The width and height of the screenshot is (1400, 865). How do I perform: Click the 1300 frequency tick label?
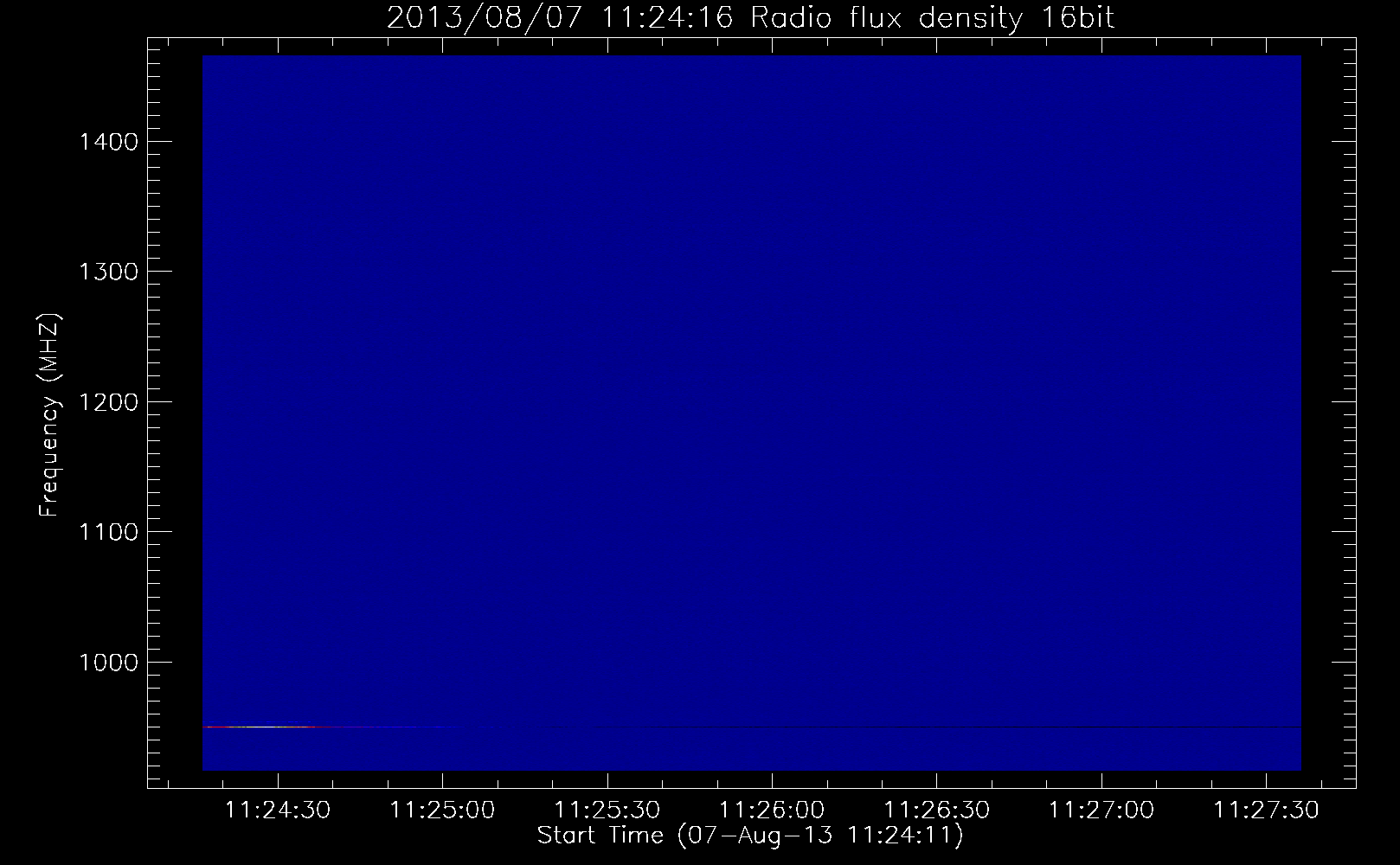click(109, 272)
